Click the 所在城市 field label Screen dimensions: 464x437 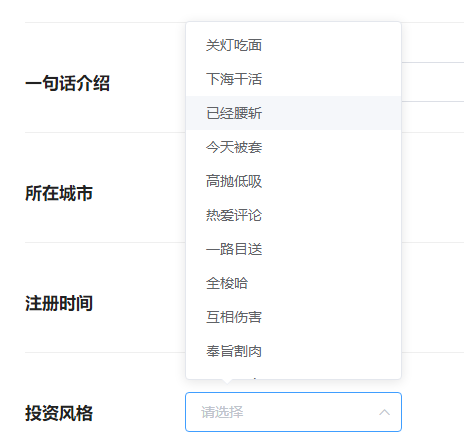tap(59, 193)
